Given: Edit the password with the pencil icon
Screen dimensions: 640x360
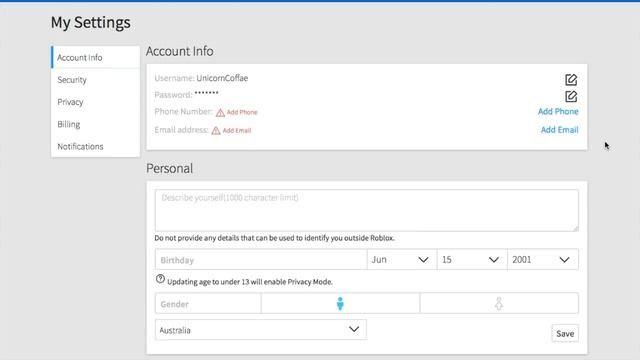Looking at the screenshot, I should pyautogui.click(x=571, y=96).
